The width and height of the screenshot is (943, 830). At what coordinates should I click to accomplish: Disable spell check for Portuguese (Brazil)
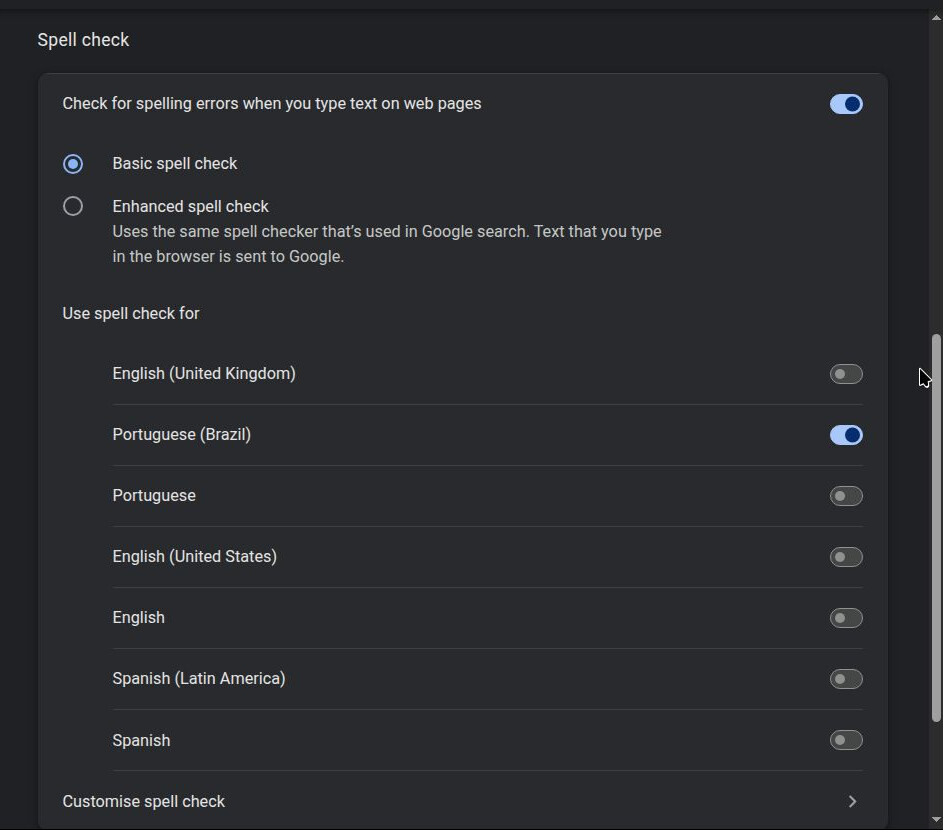coord(846,435)
